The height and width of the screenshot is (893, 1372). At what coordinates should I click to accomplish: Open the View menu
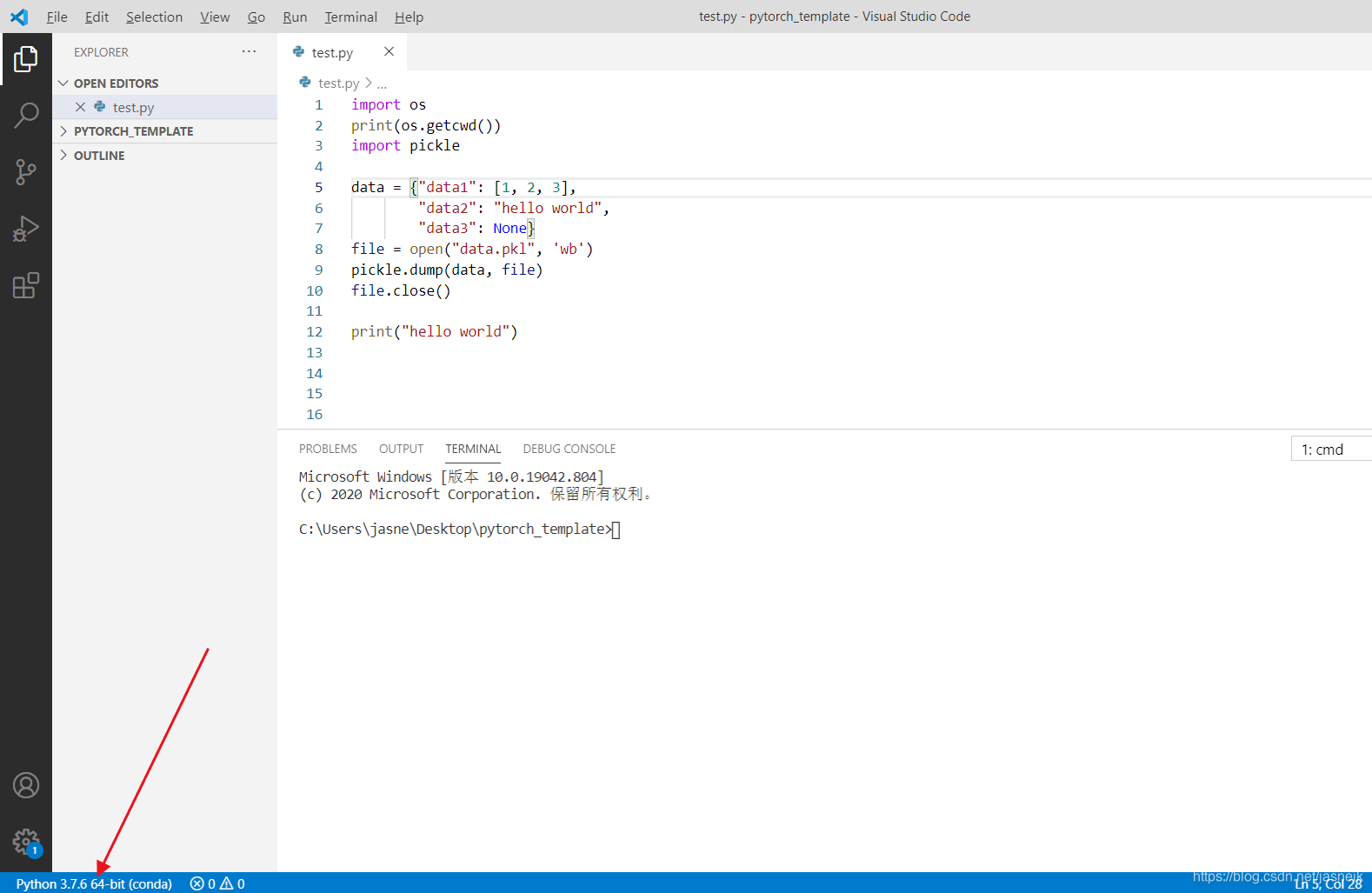(215, 17)
